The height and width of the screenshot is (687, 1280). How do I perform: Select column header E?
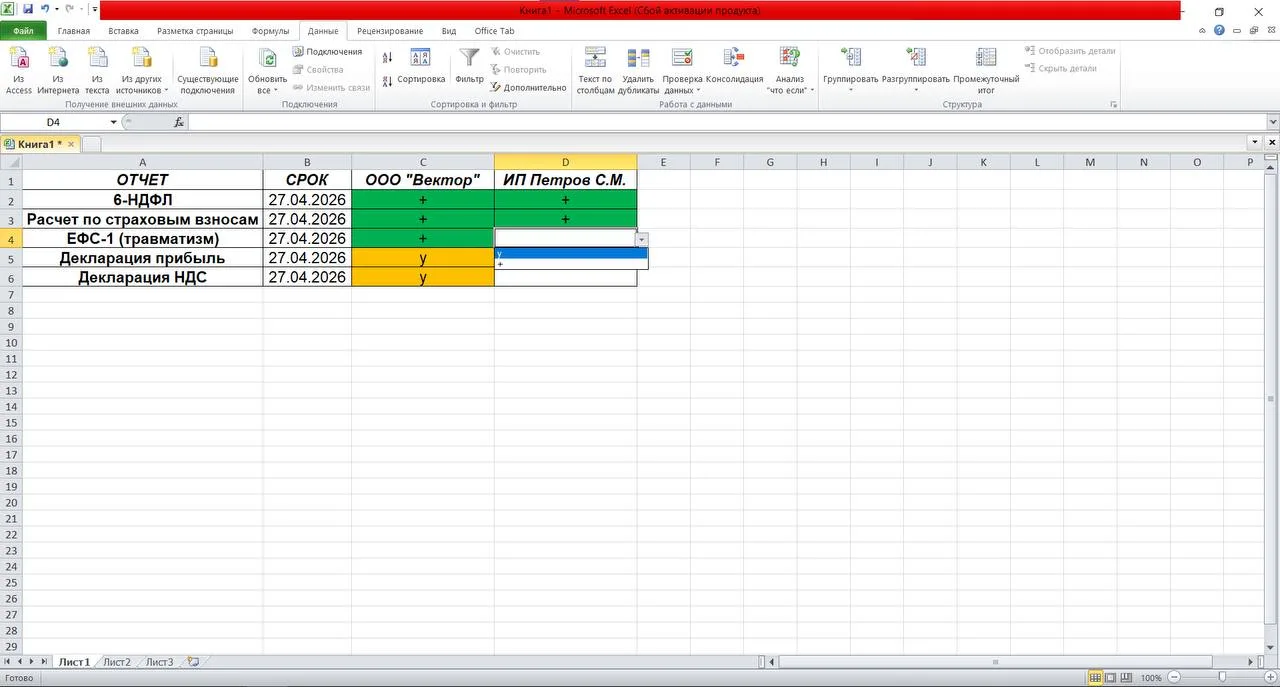(664, 162)
